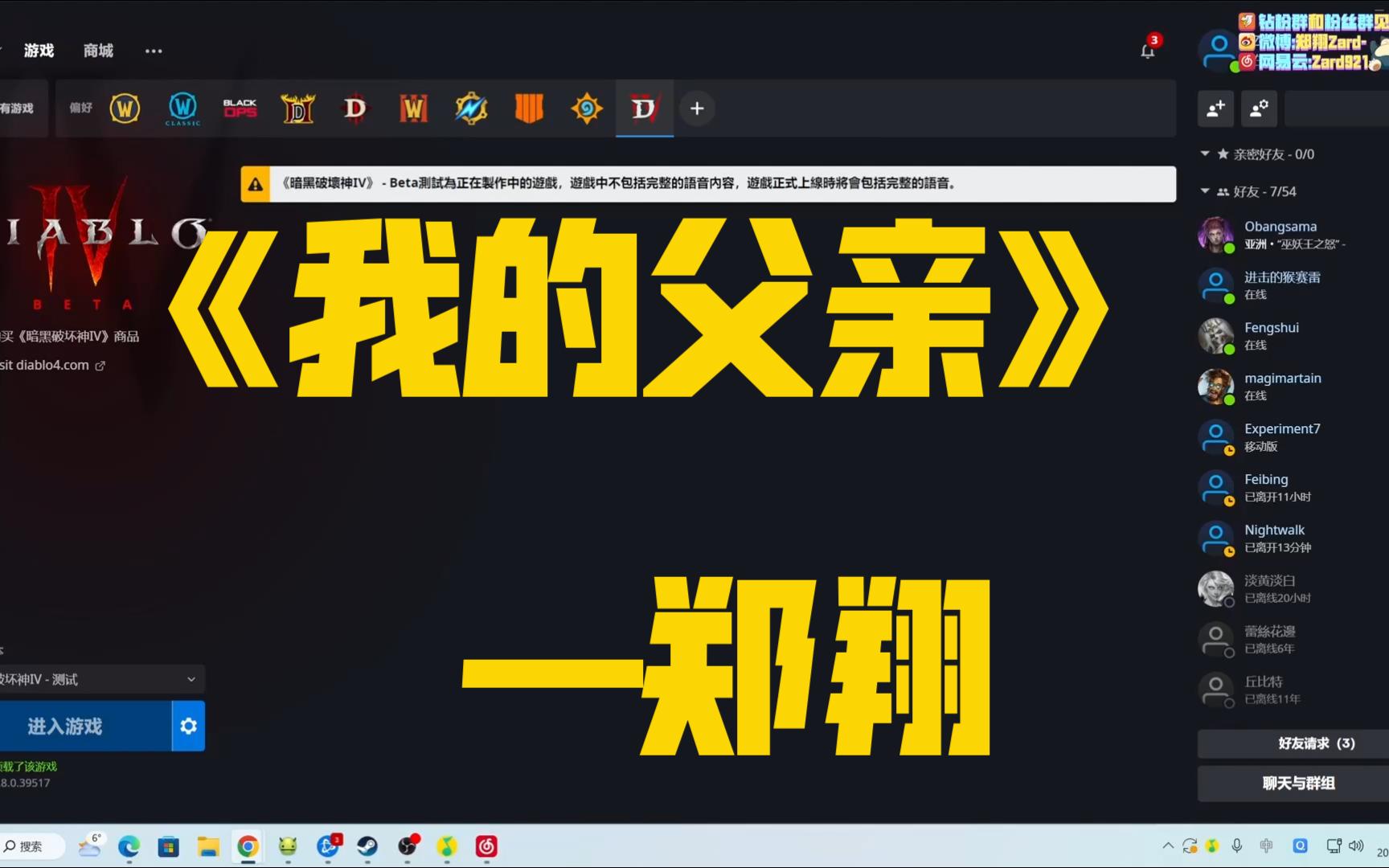Open Battle.net from the taskbar

328,846
